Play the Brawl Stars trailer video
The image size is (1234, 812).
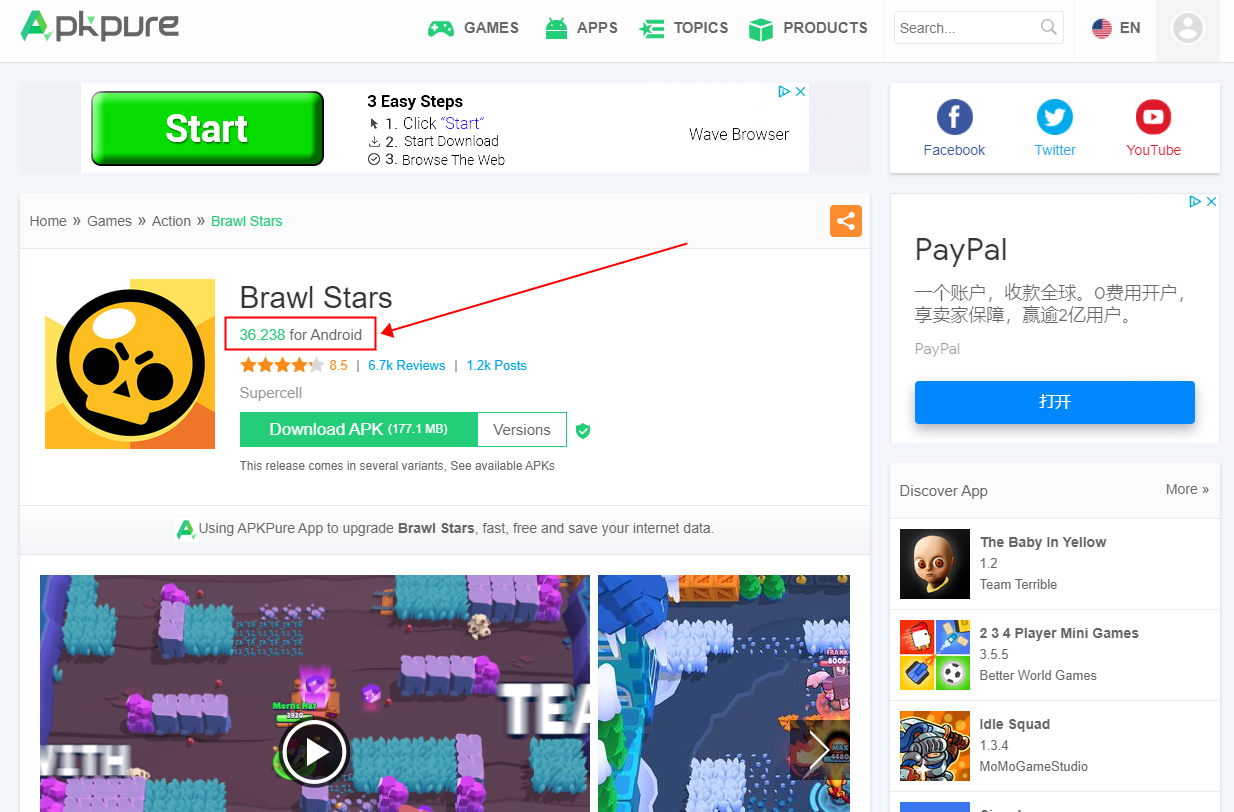[314, 751]
